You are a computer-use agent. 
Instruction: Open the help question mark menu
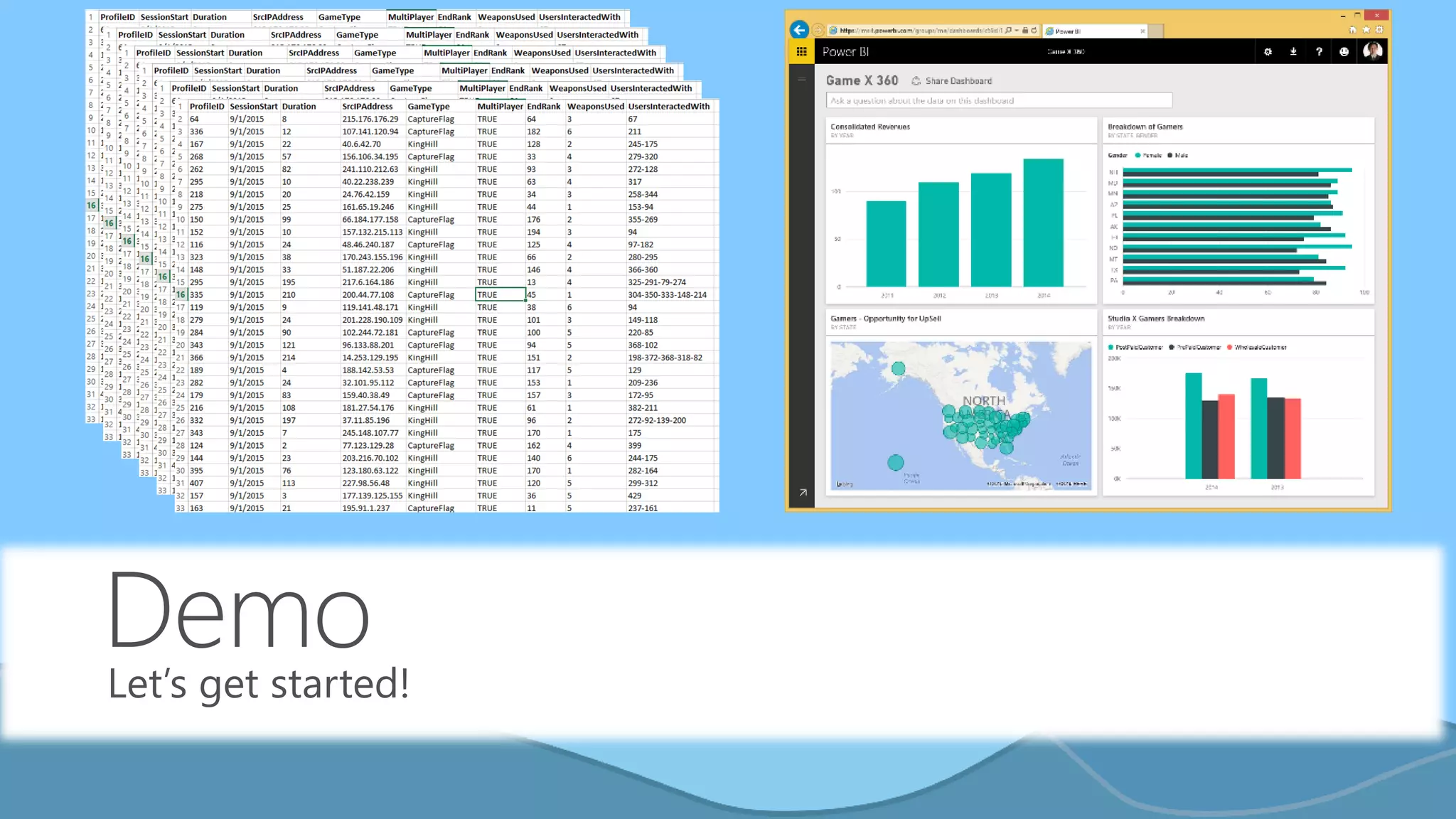click(1319, 52)
